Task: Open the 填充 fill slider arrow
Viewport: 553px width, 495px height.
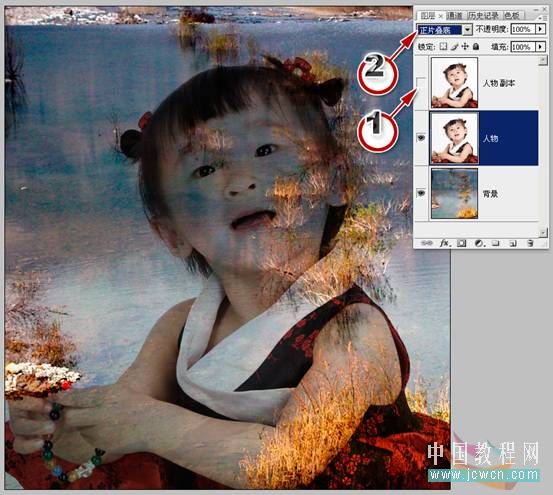Action: coord(540,47)
